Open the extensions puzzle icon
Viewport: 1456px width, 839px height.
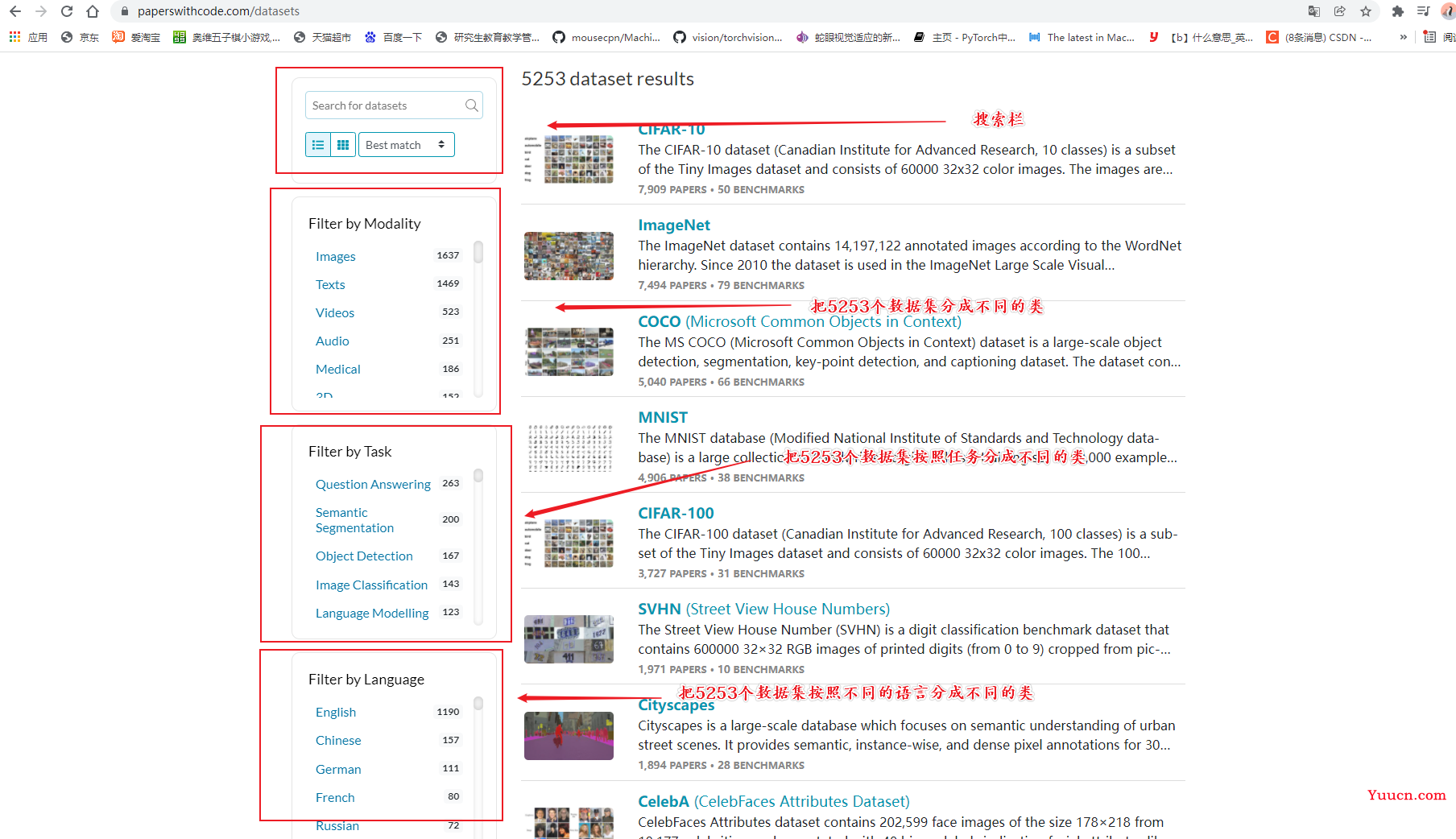[x=1398, y=11]
